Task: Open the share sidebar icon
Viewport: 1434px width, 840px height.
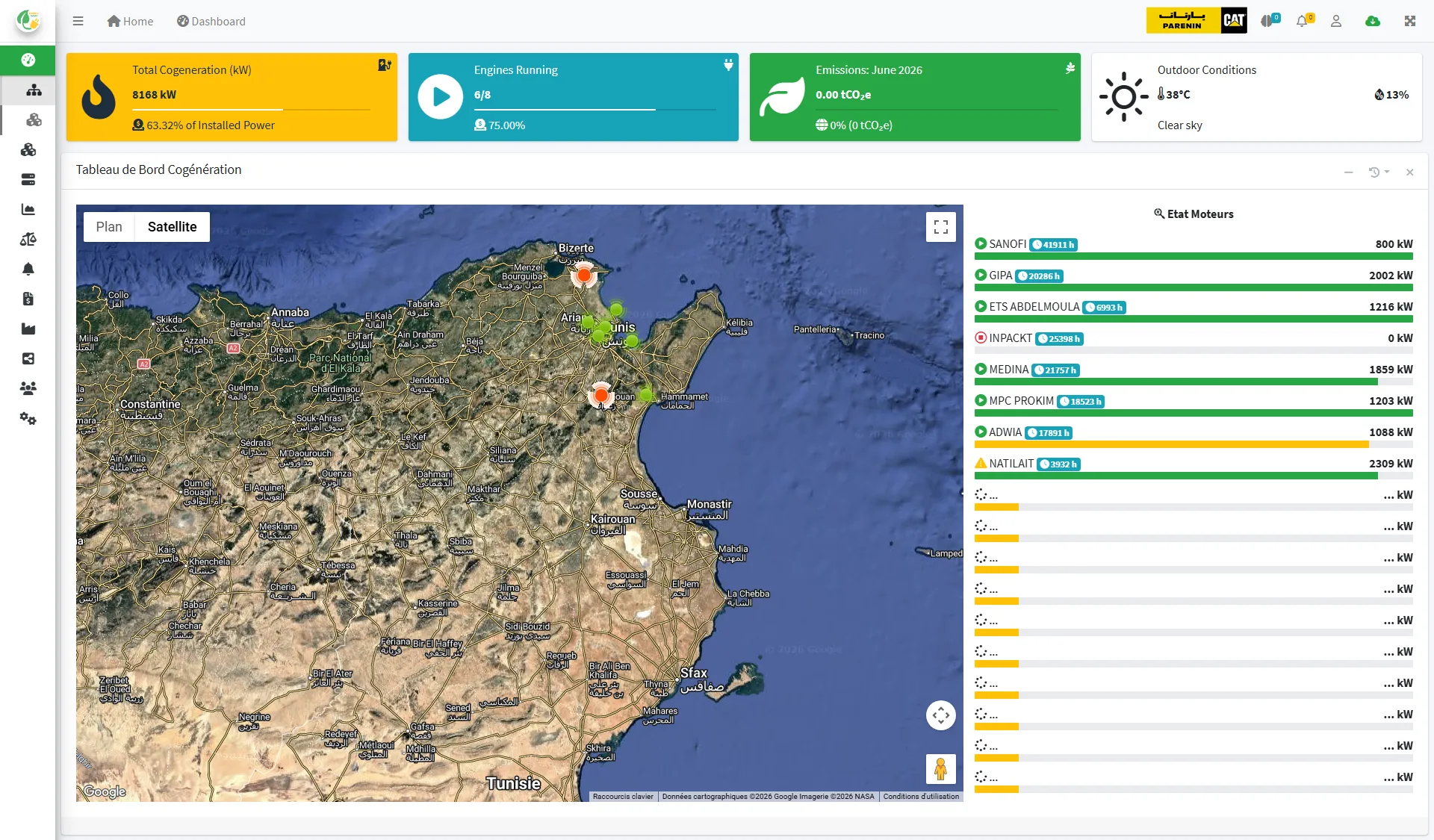Action: click(28, 358)
